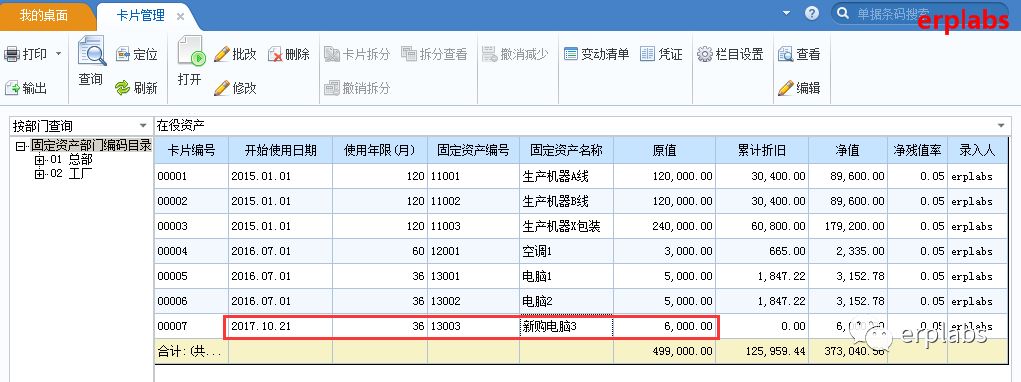Collapse 固定资产部门编码目录 tree root
The height and width of the screenshot is (382, 1021).
point(20,146)
